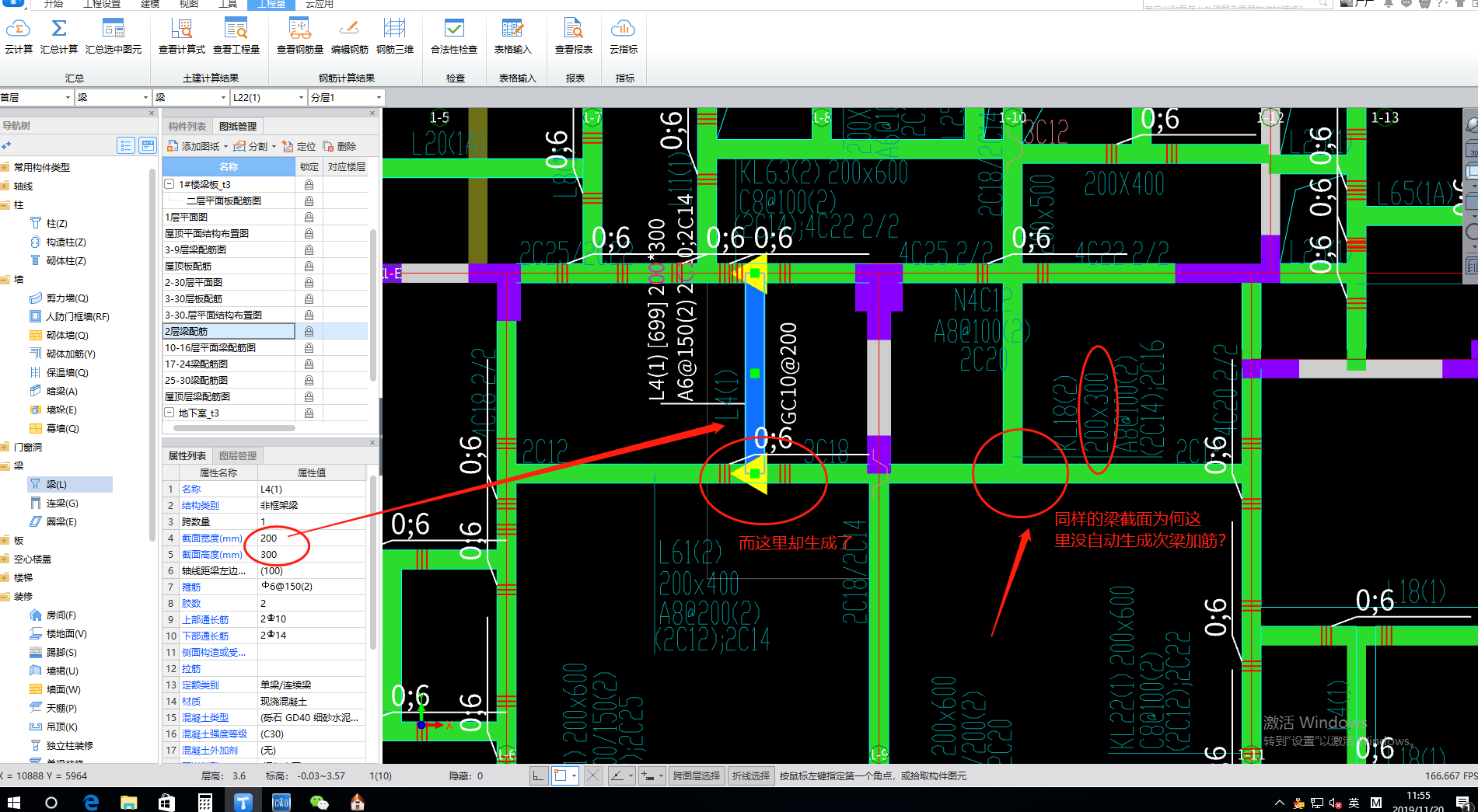Switch to 工程设置 ribbon tab

click(x=102, y=4)
